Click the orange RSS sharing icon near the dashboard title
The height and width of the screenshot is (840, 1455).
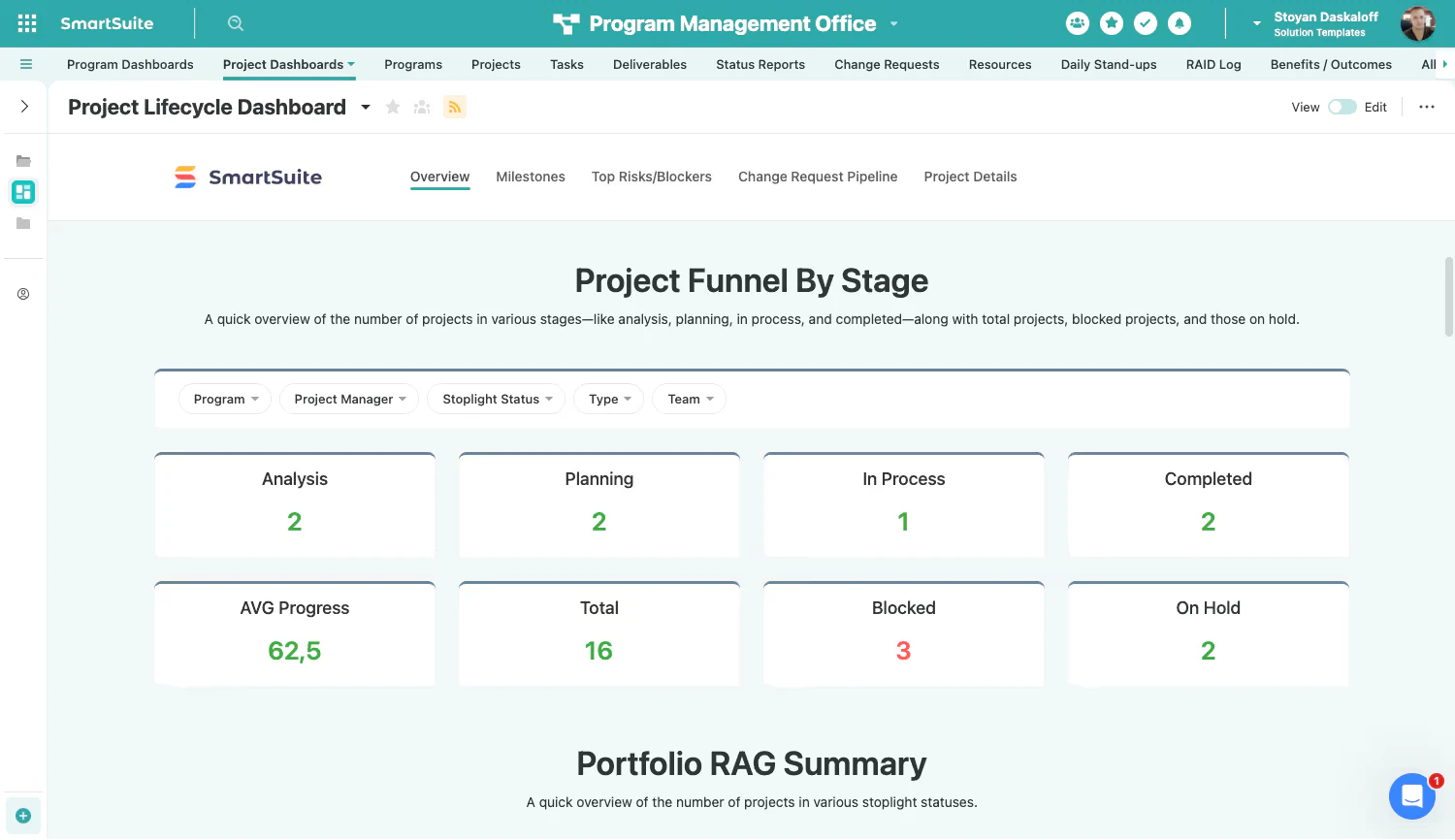tap(455, 107)
